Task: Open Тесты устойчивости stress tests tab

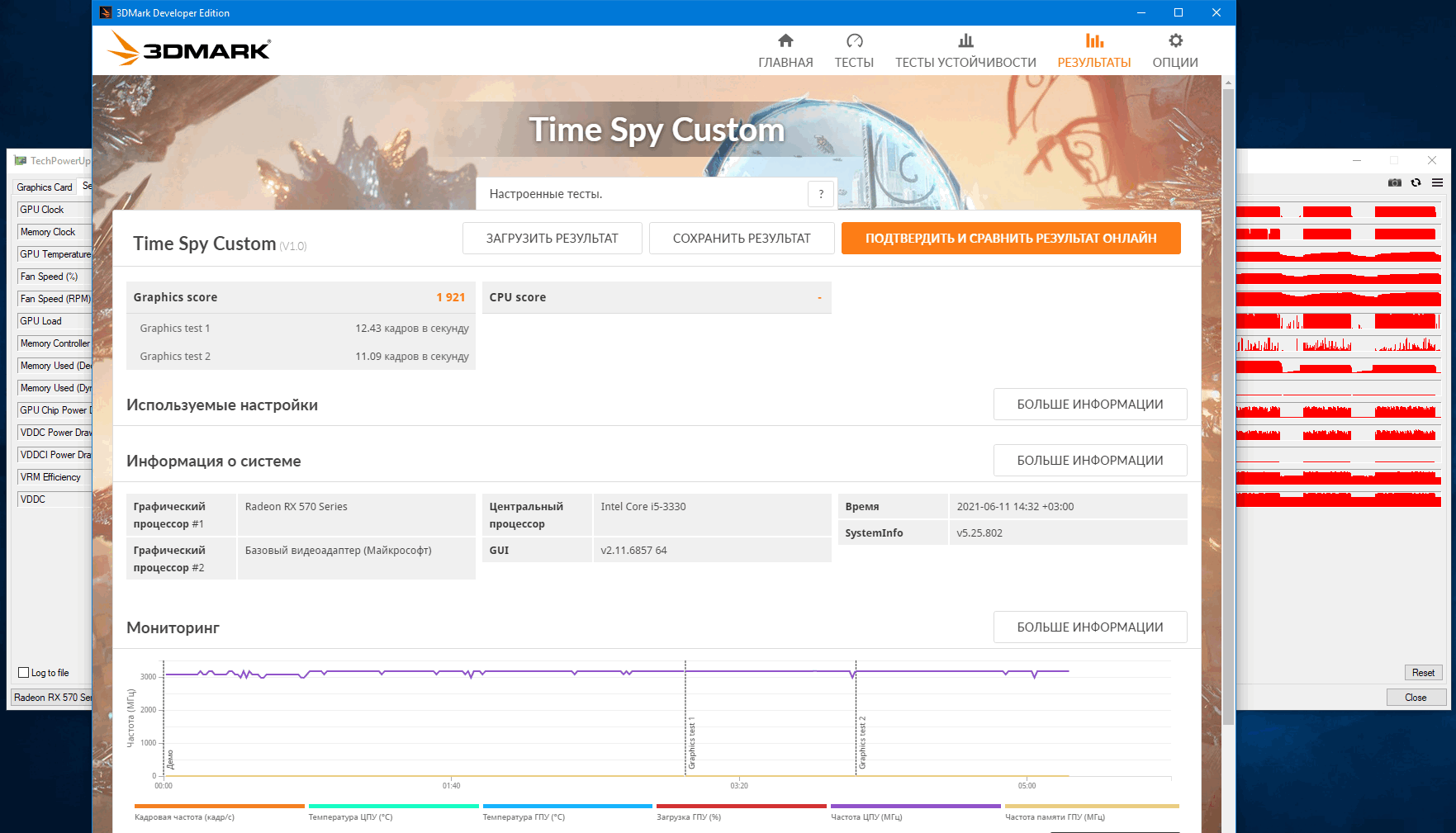Action: pos(965,51)
